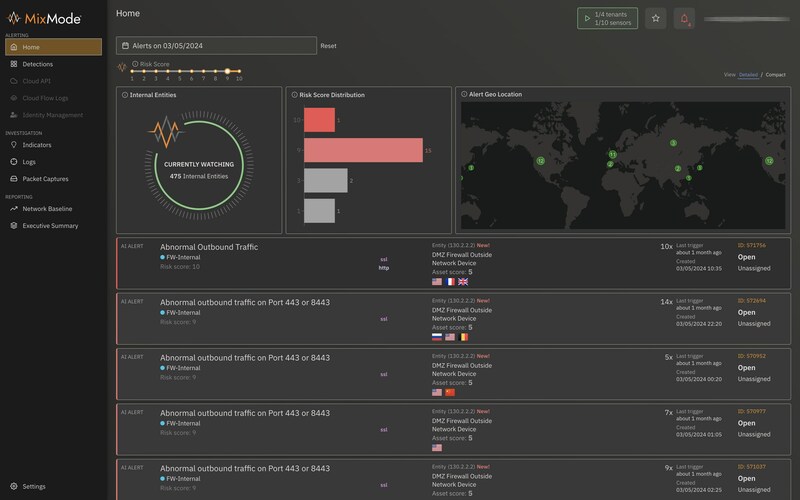The height and width of the screenshot is (500, 800).
Task: Switch to Compact view
Action: click(776, 74)
